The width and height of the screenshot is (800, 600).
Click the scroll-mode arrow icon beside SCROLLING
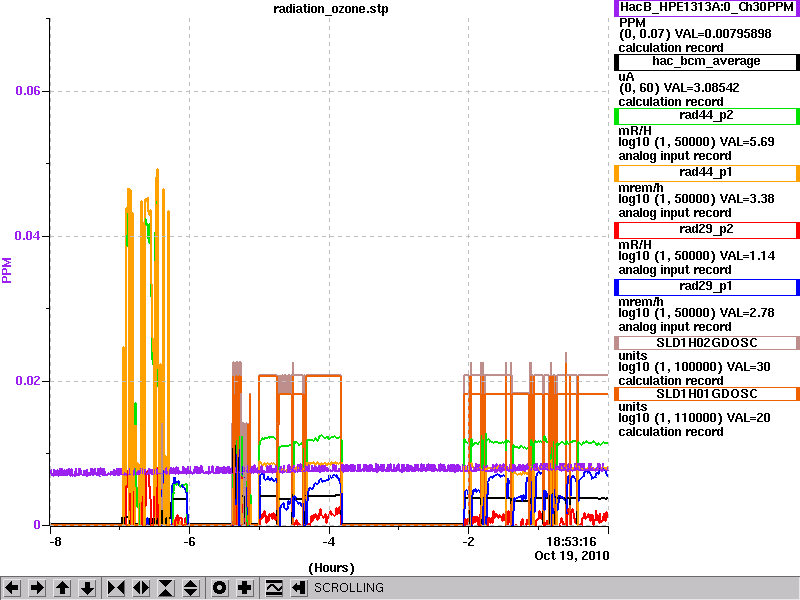coord(299,588)
